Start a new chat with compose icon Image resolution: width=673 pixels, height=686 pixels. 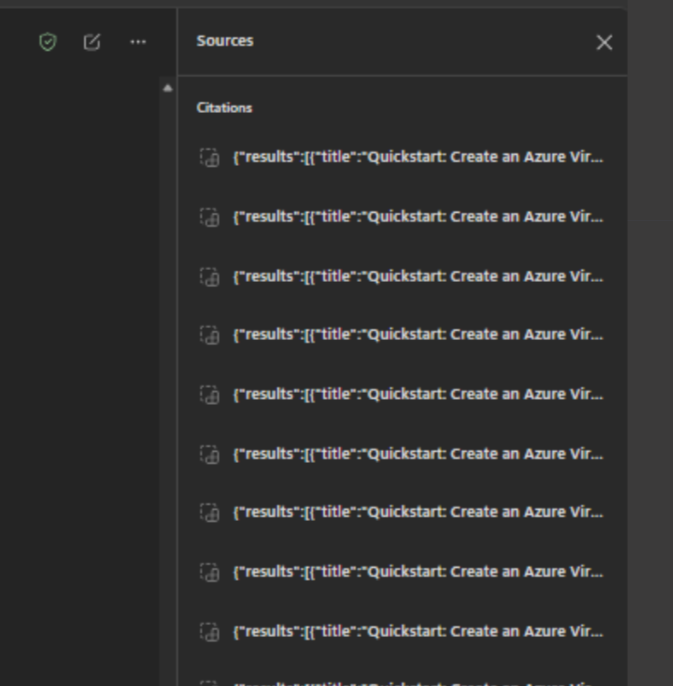tap(92, 42)
